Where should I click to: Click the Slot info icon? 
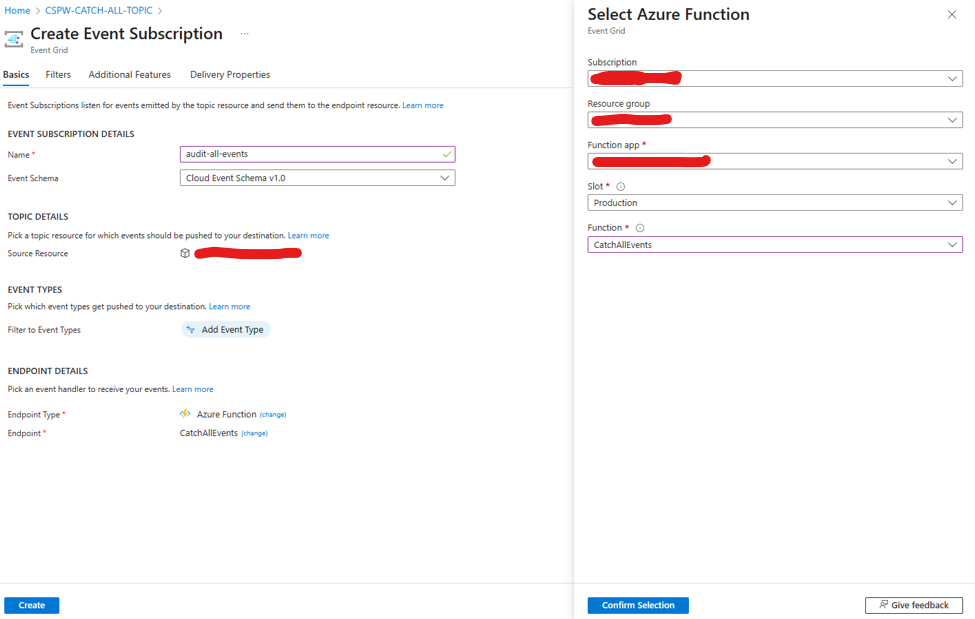click(621, 187)
